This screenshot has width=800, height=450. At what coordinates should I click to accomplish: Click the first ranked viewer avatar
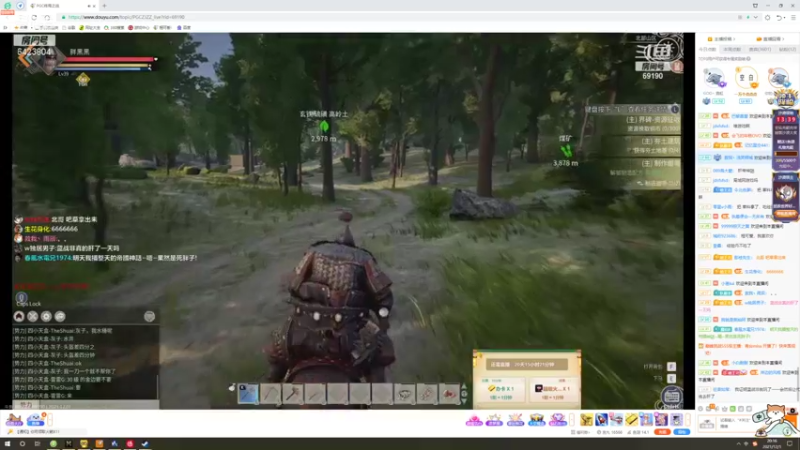[714, 78]
